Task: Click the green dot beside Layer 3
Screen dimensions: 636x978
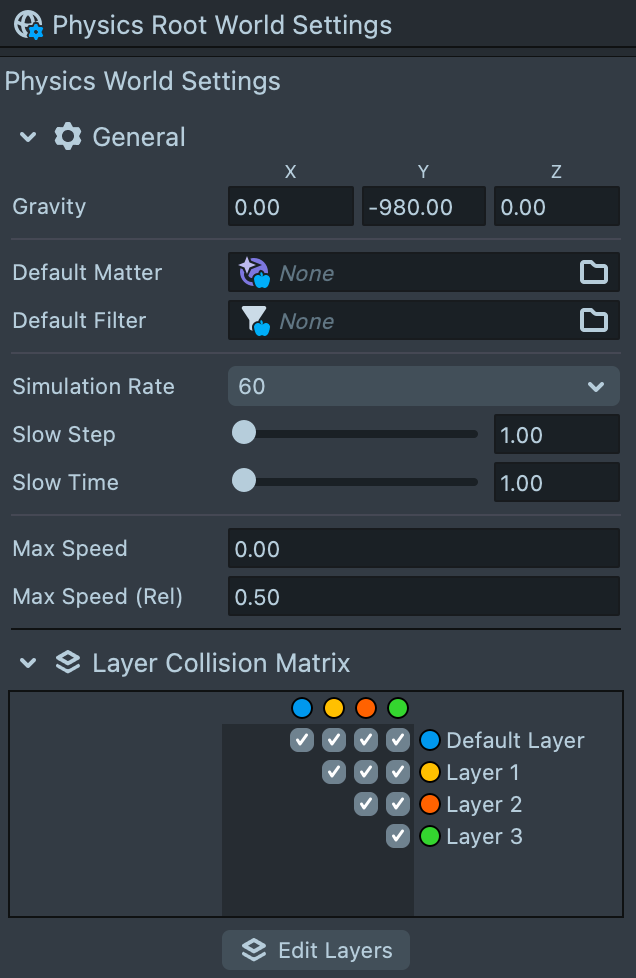Action: pyautogui.click(x=430, y=836)
